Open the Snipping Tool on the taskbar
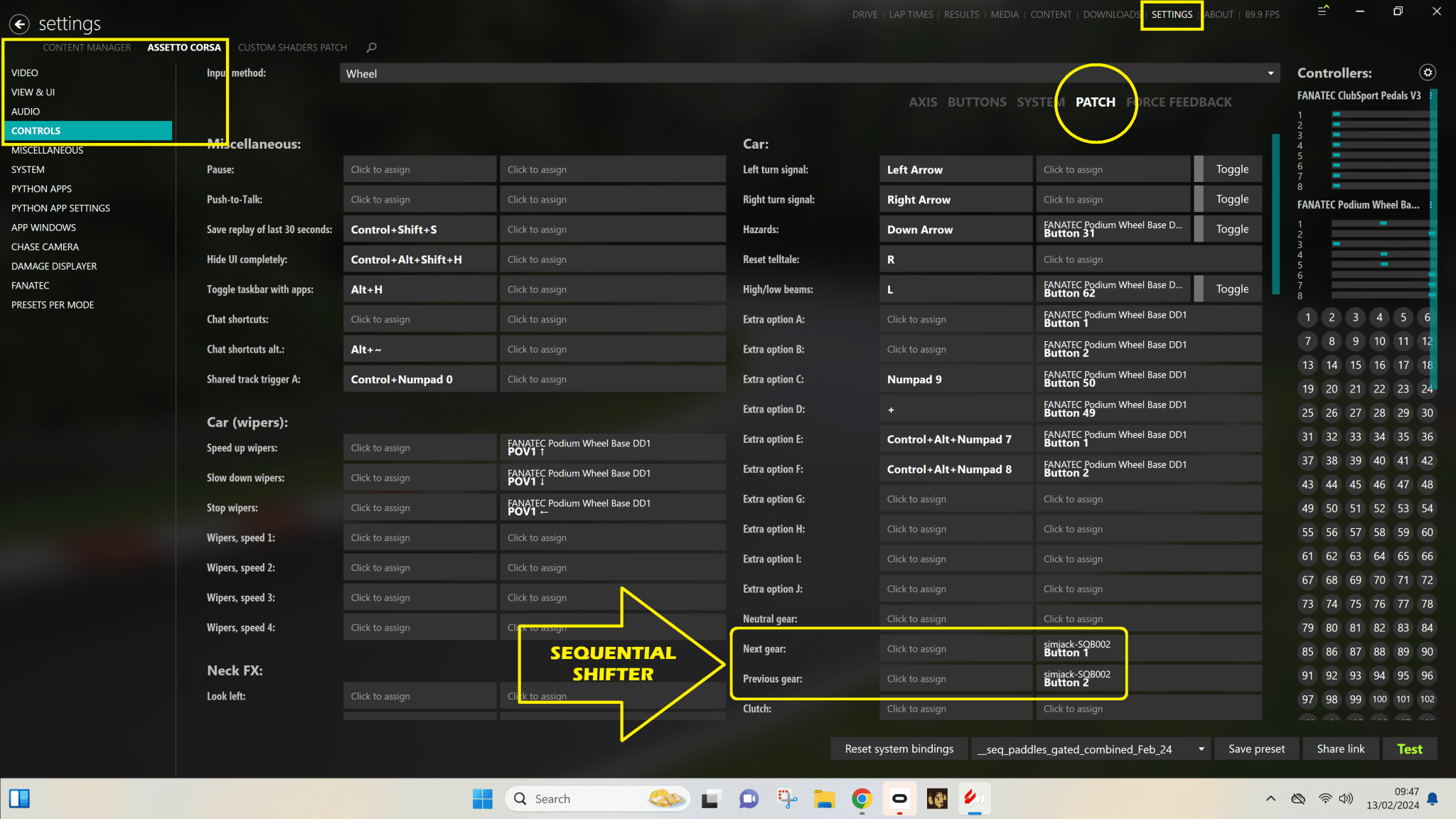 786,799
